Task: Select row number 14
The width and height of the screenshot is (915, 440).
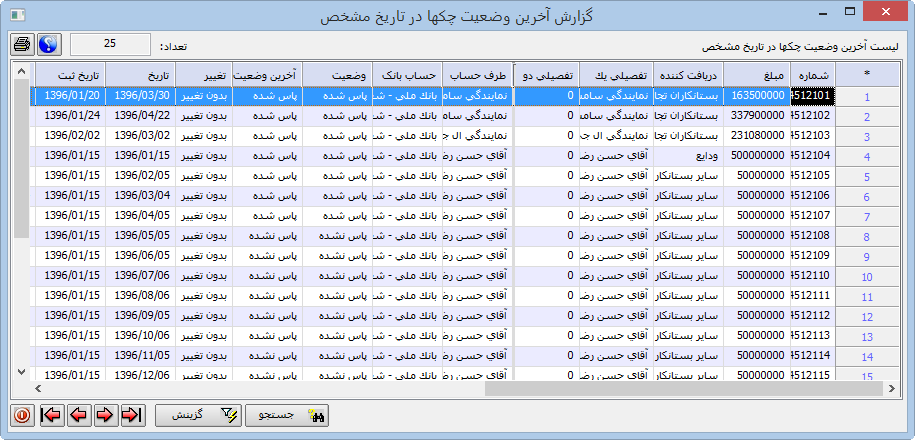Action: pos(867,357)
